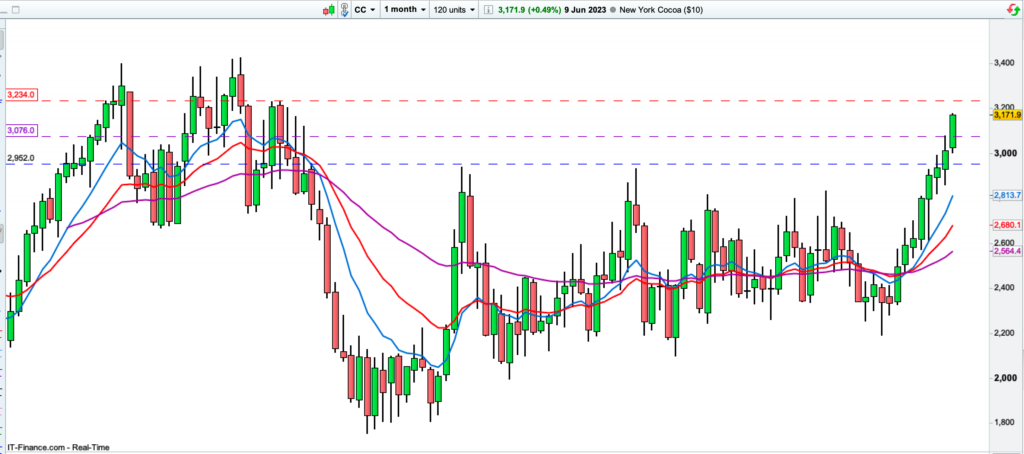Click the purple 2,564.4 moving average value
This screenshot has width=1024, height=454.
click(x=1006, y=251)
